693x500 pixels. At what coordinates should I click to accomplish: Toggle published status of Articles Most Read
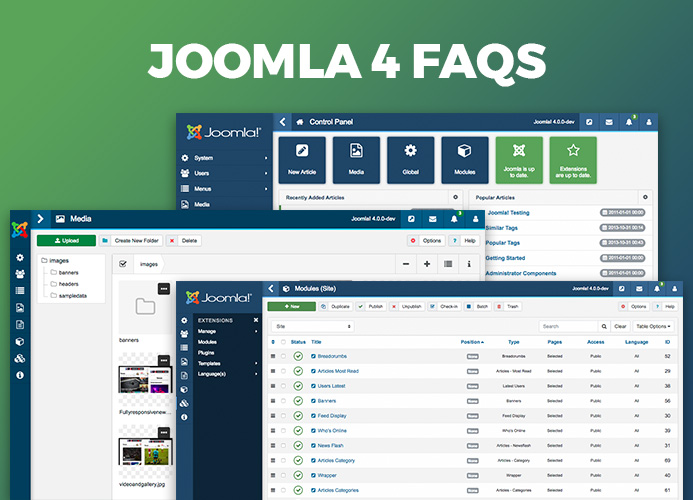click(x=298, y=371)
